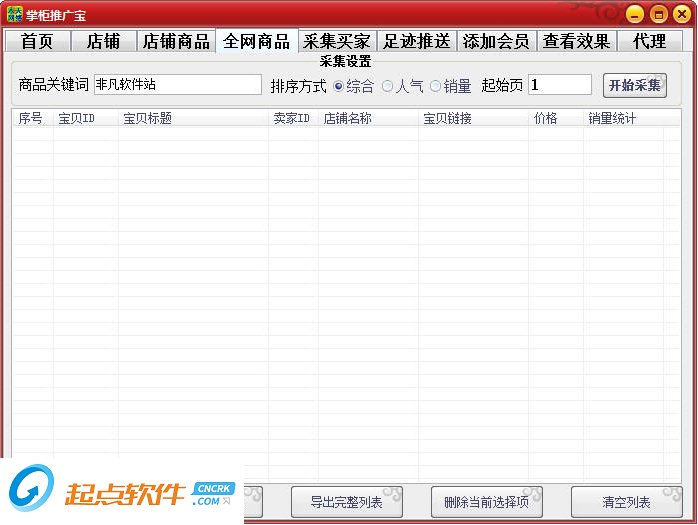698x525 pixels.
Task: Open the 查看效果 tab
Action: pos(576,41)
